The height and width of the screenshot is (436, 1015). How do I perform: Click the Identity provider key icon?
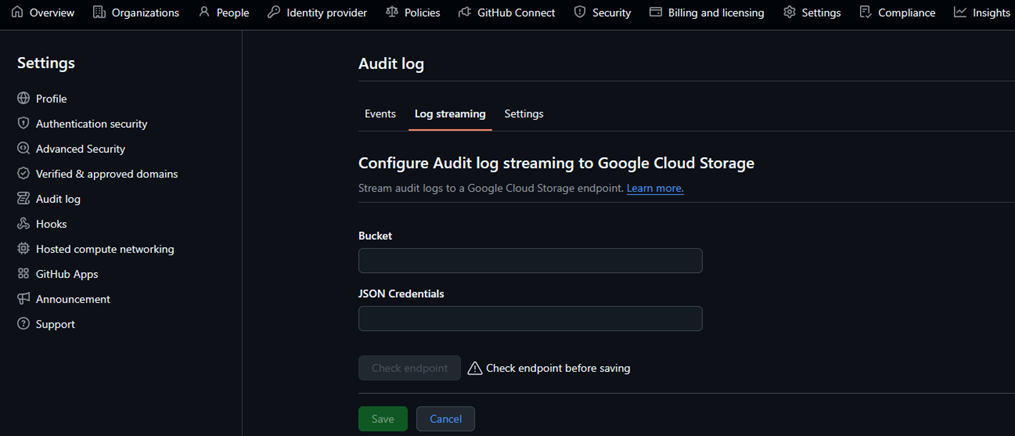point(274,12)
